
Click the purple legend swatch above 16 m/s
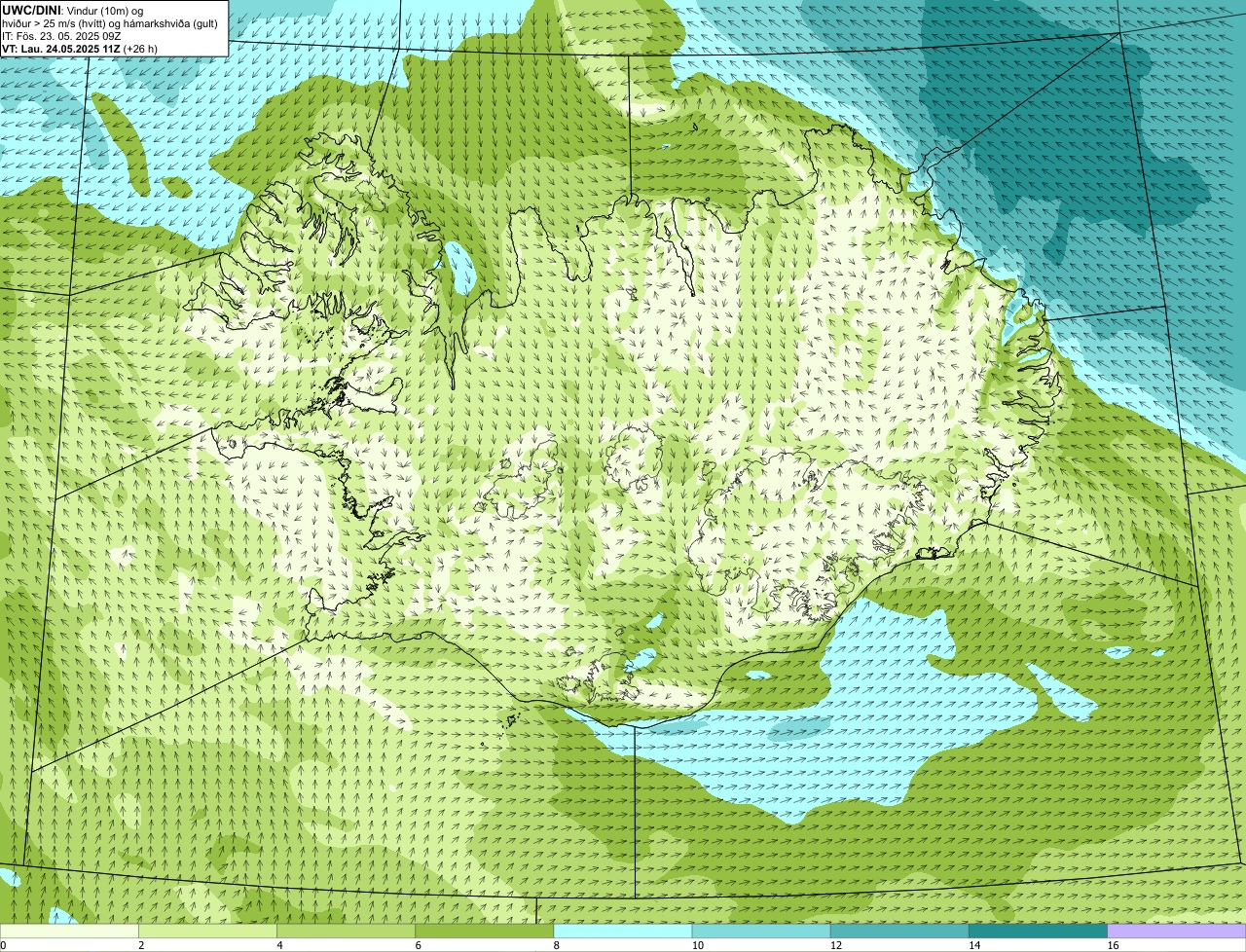1177,931
